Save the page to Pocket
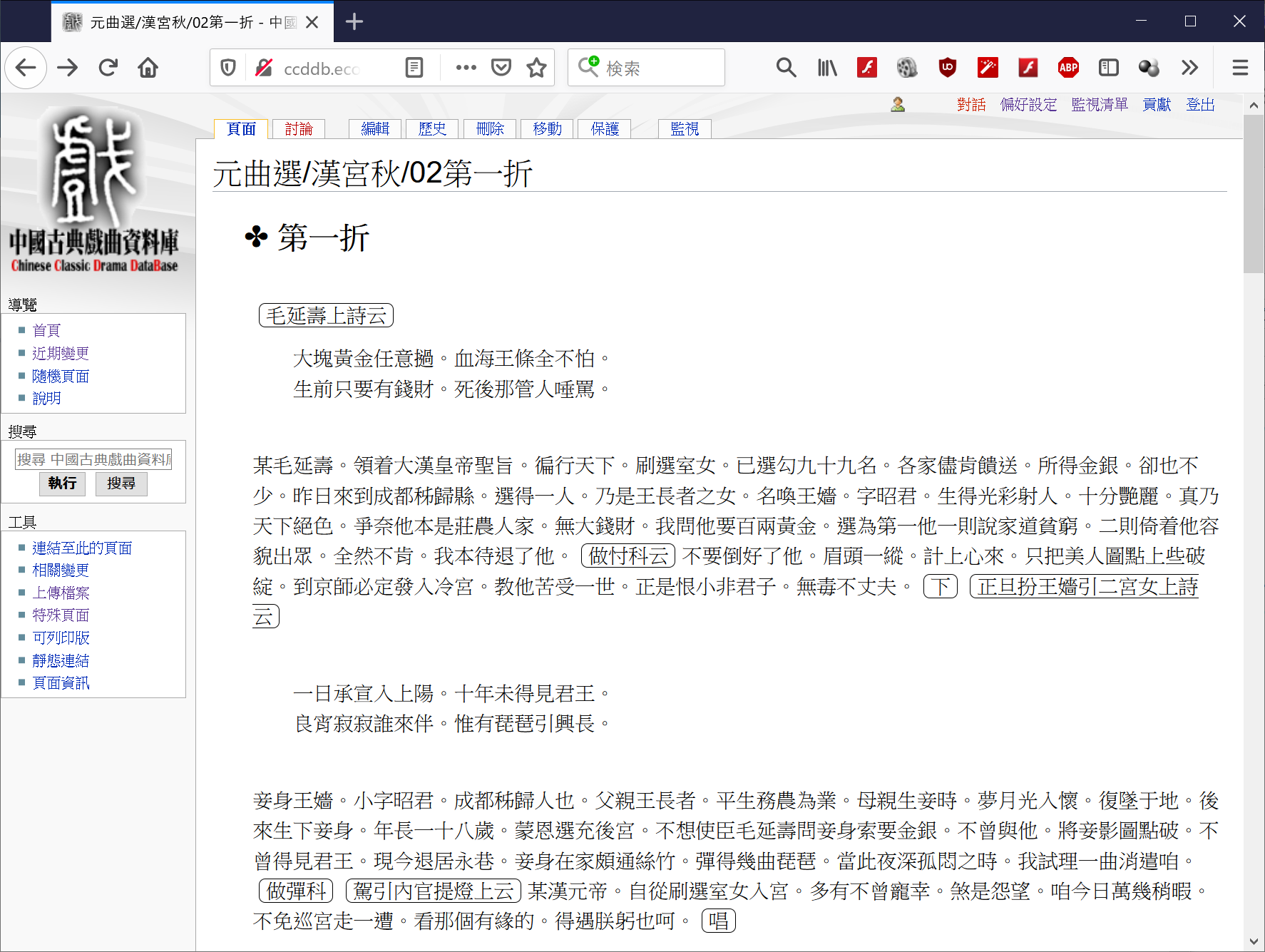Viewport: 1265px width, 952px height. pos(501,68)
